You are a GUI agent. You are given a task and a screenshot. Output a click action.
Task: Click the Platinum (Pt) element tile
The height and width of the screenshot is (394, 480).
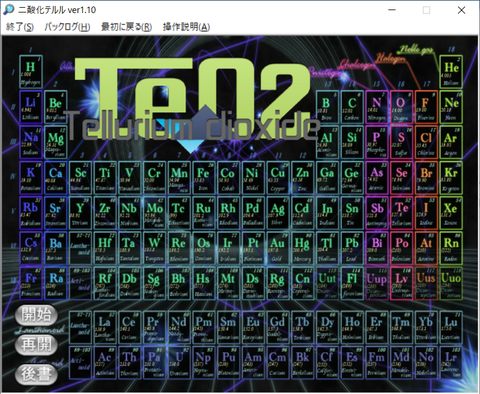coord(253,248)
